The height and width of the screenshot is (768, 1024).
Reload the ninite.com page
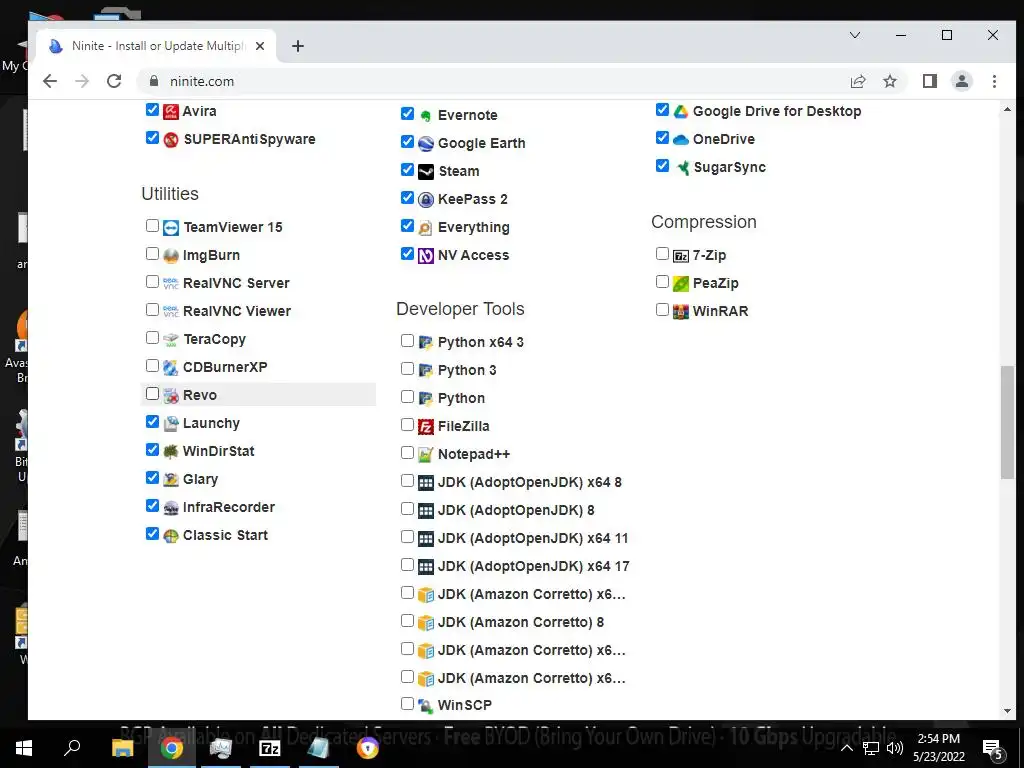114,81
